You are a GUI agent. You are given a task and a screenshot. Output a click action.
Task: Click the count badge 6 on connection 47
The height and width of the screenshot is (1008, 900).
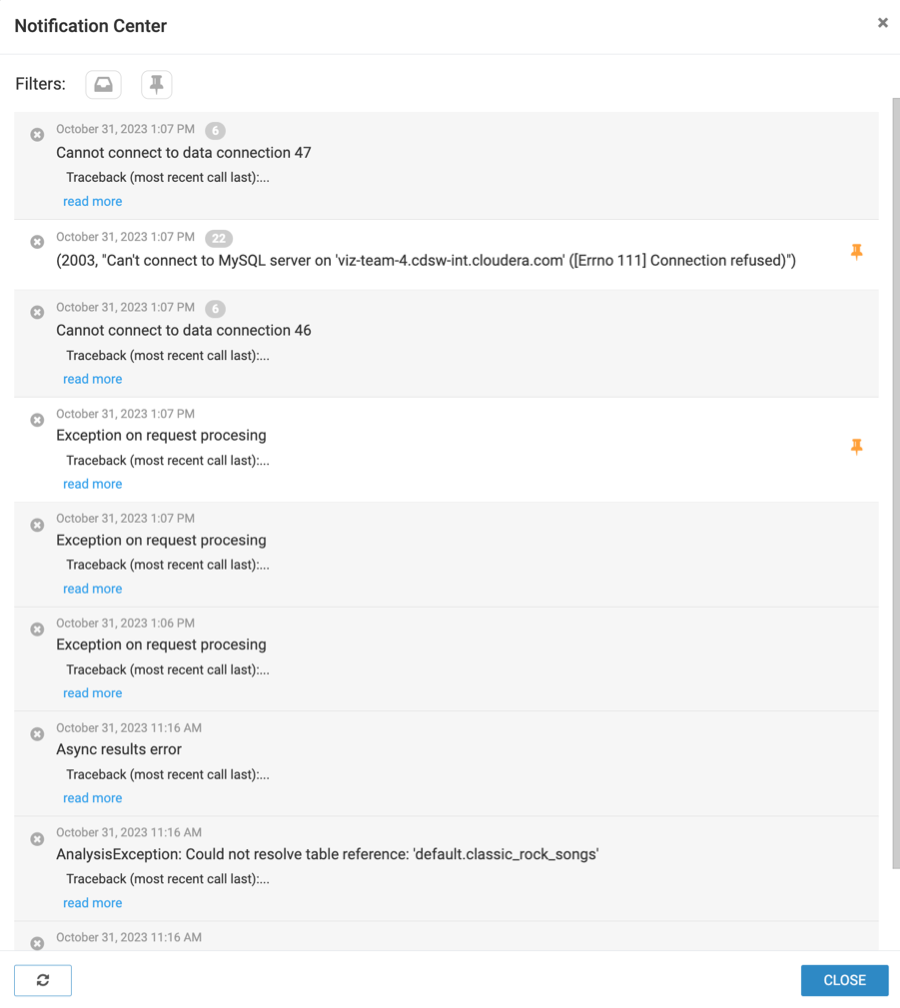(x=215, y=130)
